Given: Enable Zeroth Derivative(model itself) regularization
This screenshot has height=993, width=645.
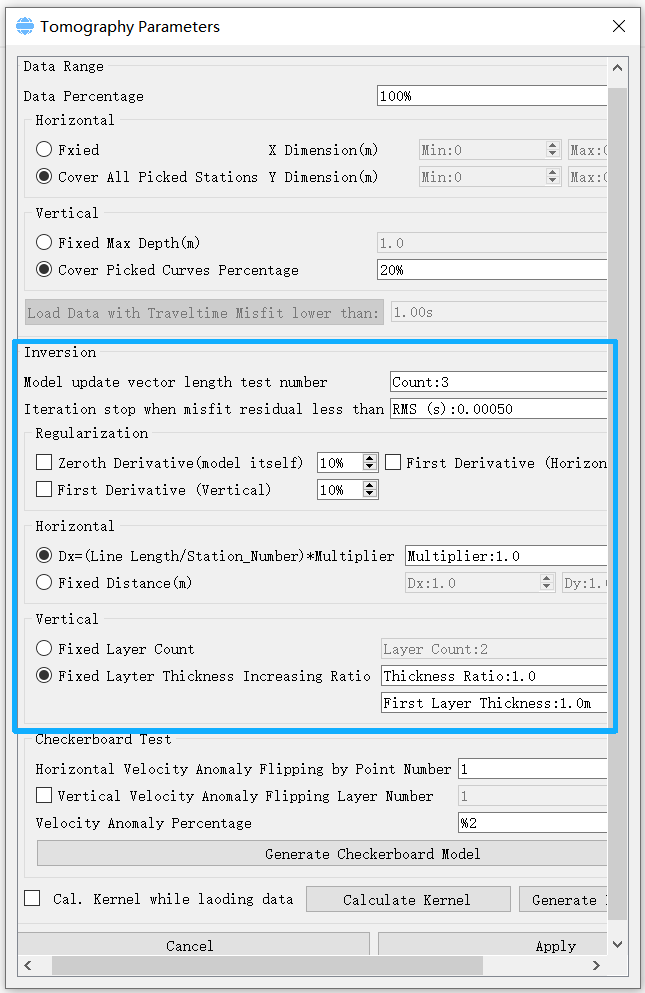Looking at the screenshot, I should [x=44, y=463].
